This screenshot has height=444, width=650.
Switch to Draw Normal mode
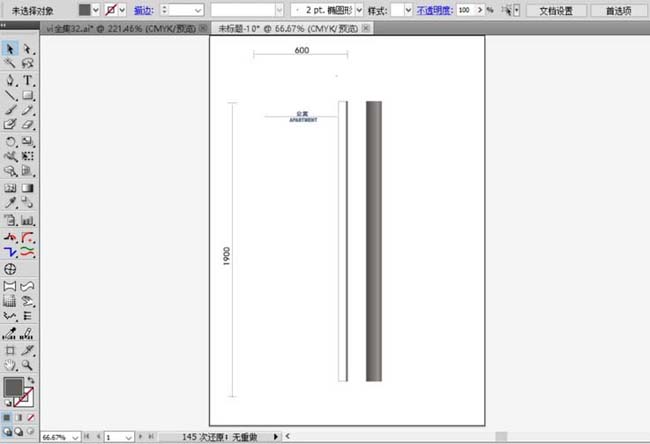(x=7, y=432)
